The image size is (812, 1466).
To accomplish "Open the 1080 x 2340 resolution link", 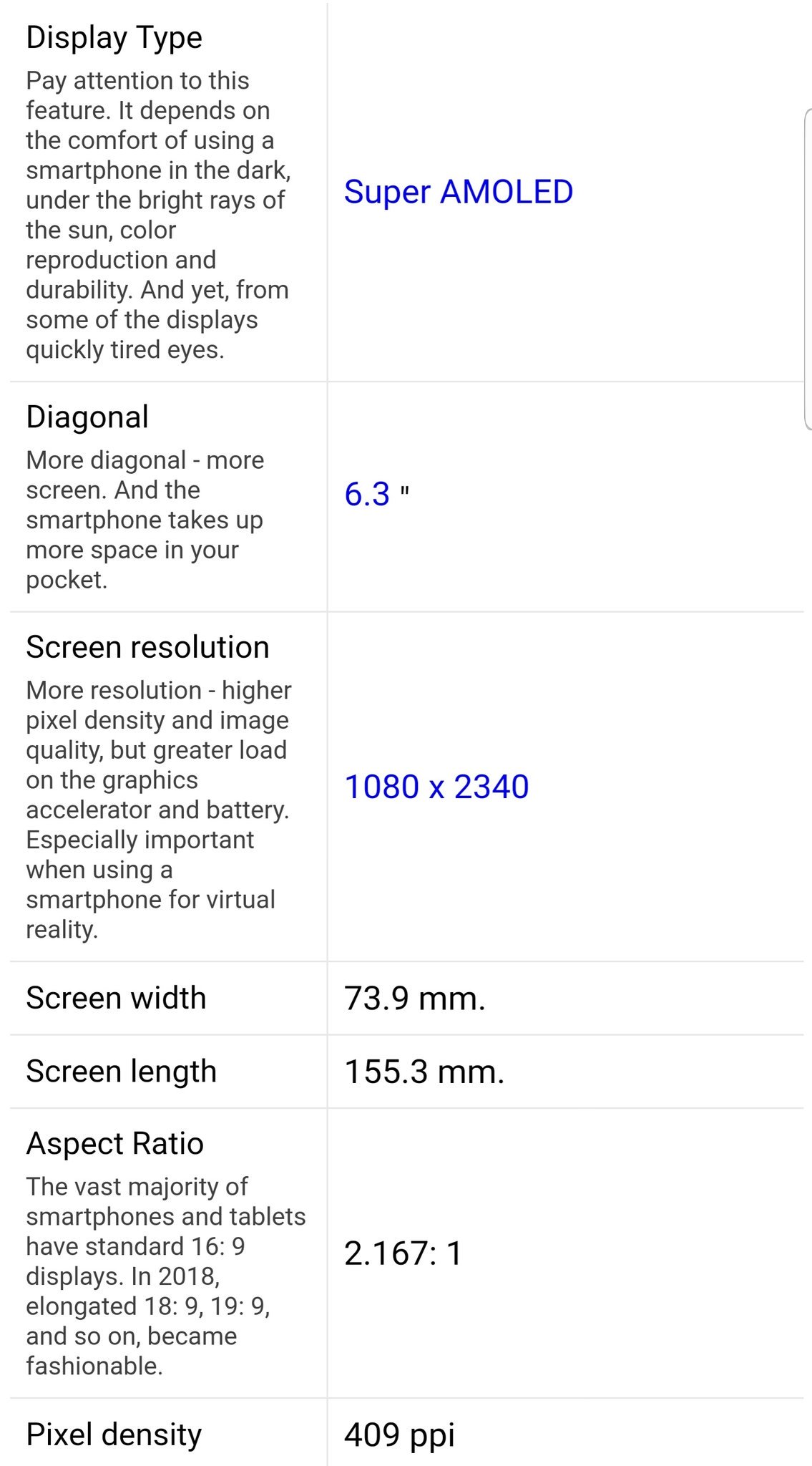I will pyautogui.click(x=436, y=787).
